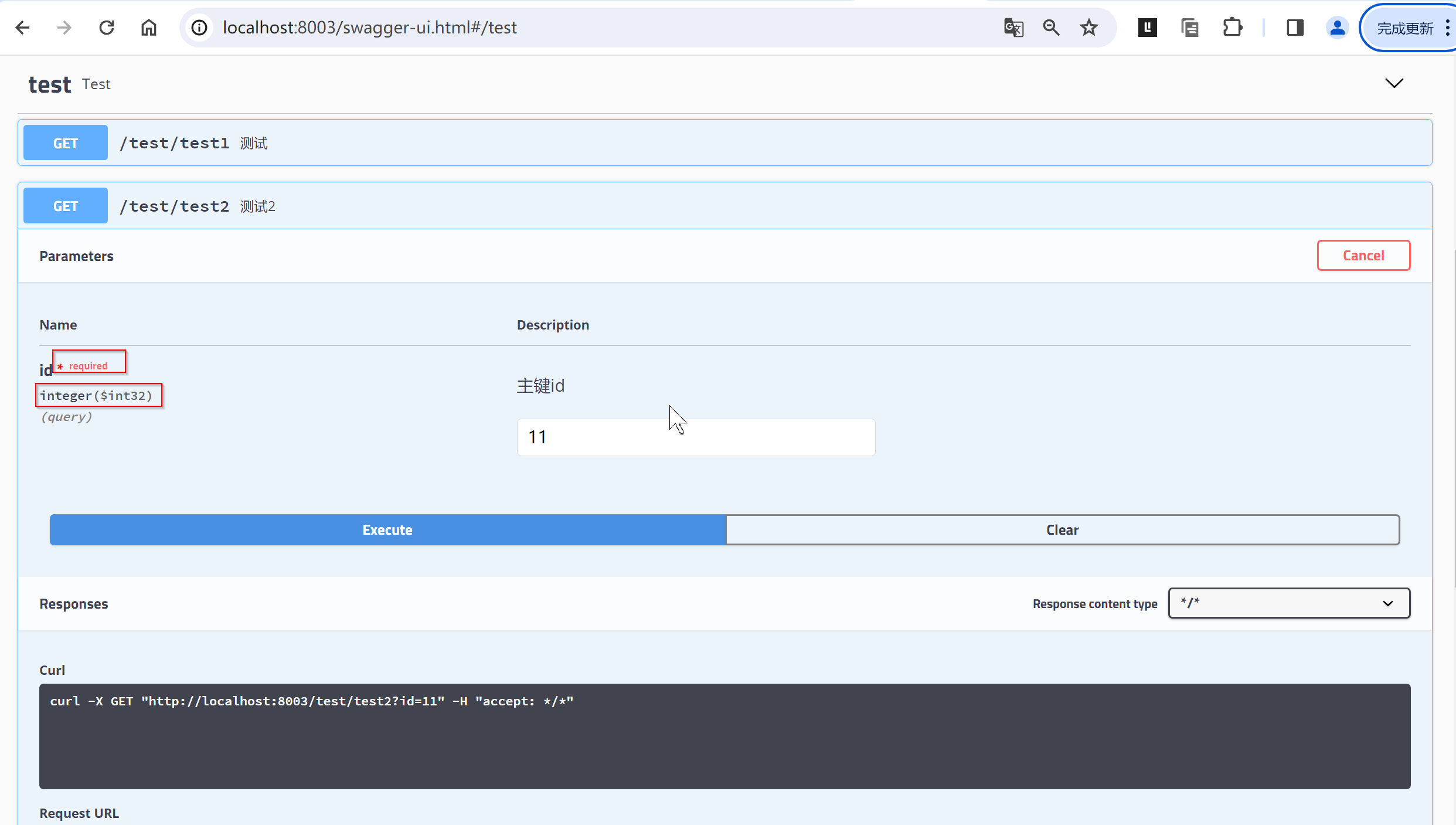This screenshot has height=825, width=1456.
Task: View site information for localhost
Action: click(199, 28)
